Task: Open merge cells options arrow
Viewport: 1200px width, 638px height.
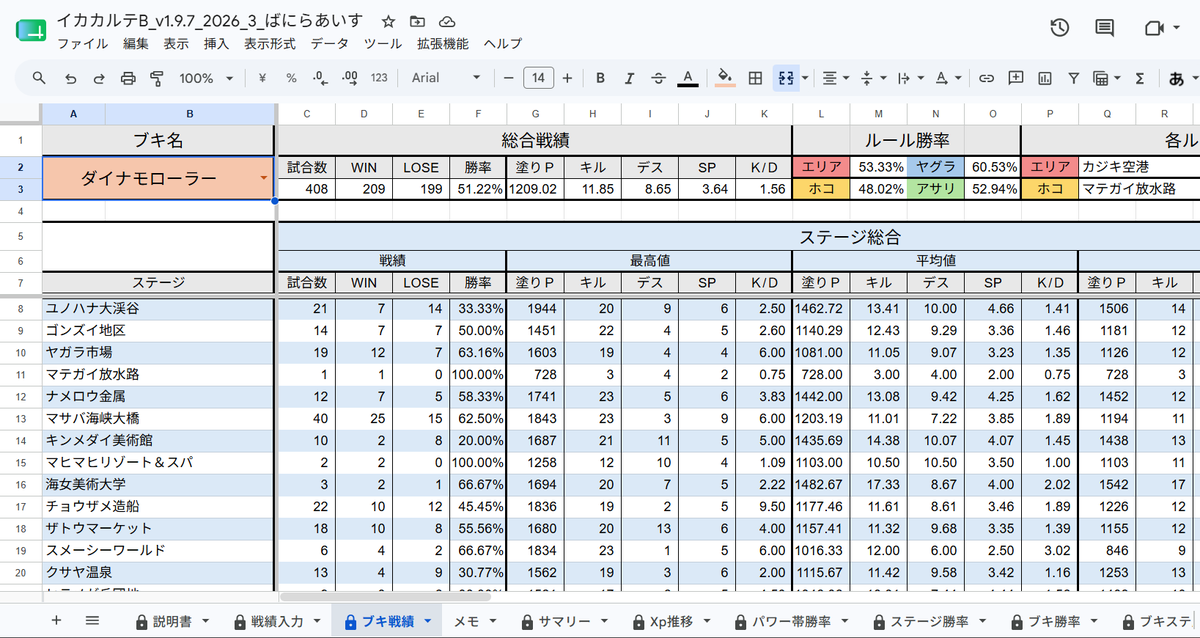Action: [805, 78]
